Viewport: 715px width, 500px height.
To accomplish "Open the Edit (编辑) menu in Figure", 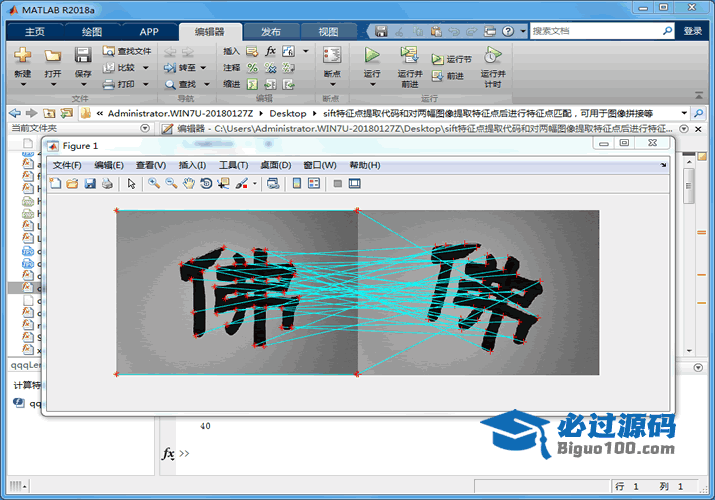I will (x=109, y=165).
